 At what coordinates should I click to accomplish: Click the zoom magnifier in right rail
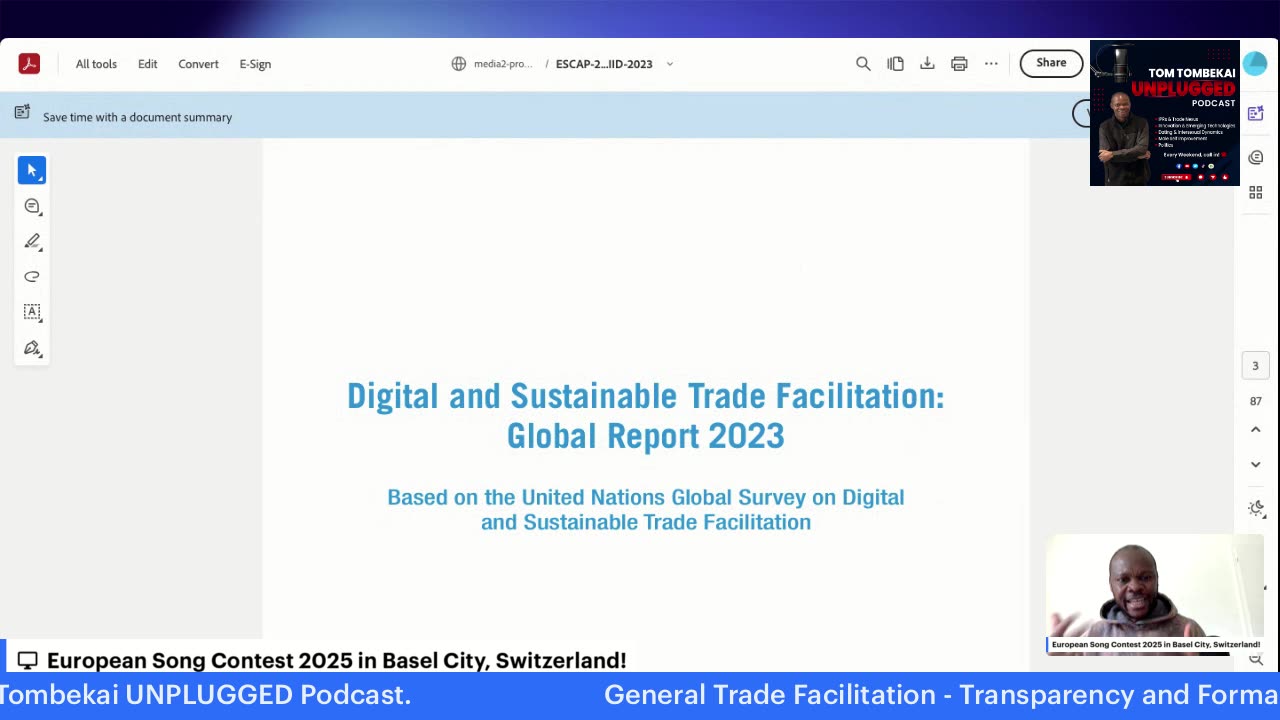point(1256,659)
